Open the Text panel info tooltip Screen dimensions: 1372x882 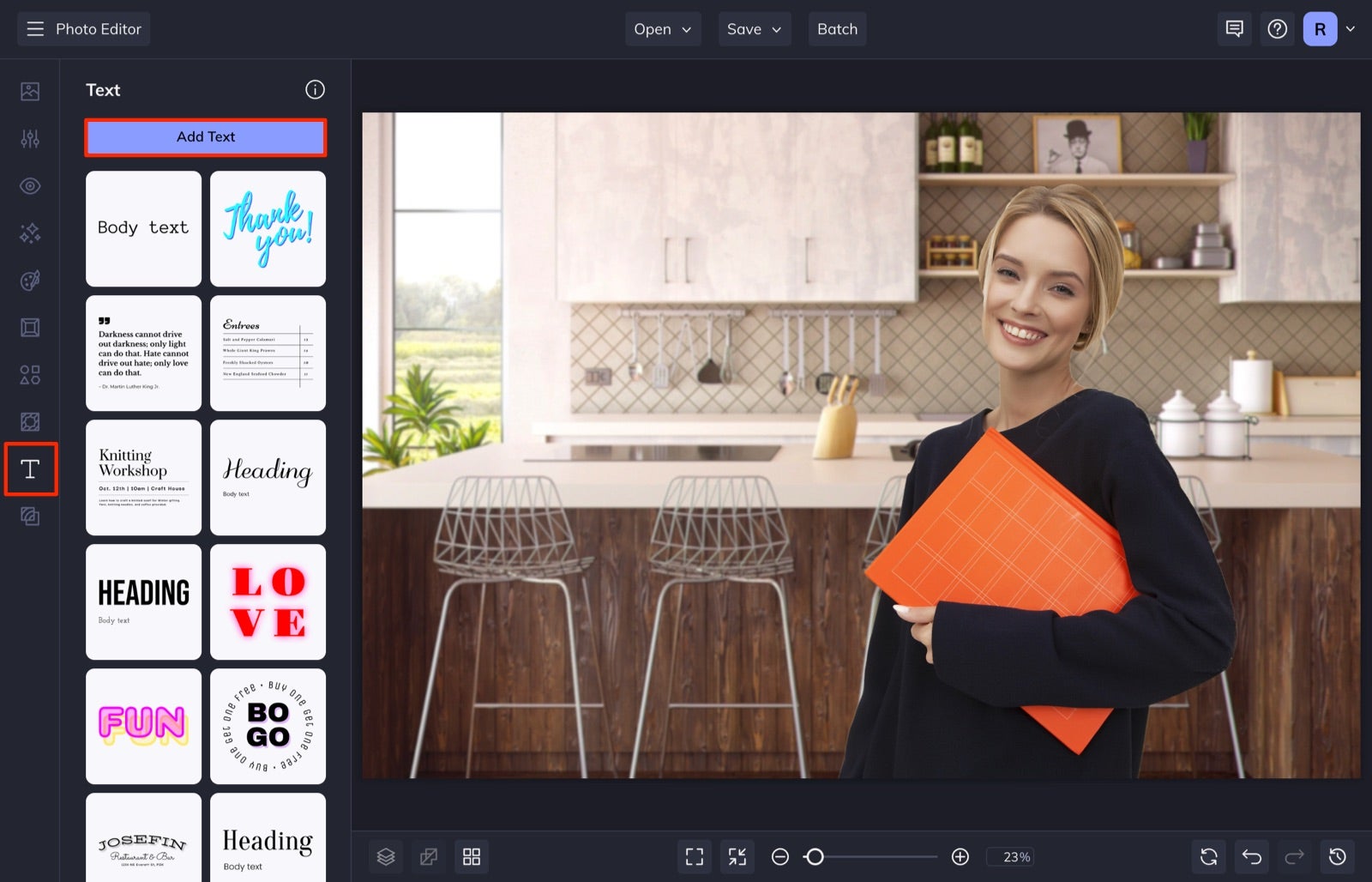click(x=316, y=89)
